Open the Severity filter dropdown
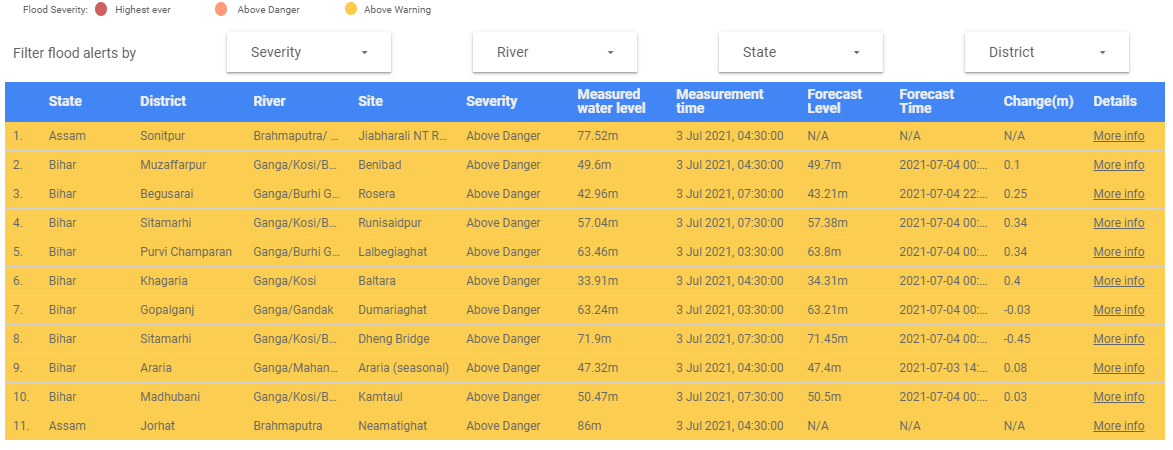 tap(309, 52)
